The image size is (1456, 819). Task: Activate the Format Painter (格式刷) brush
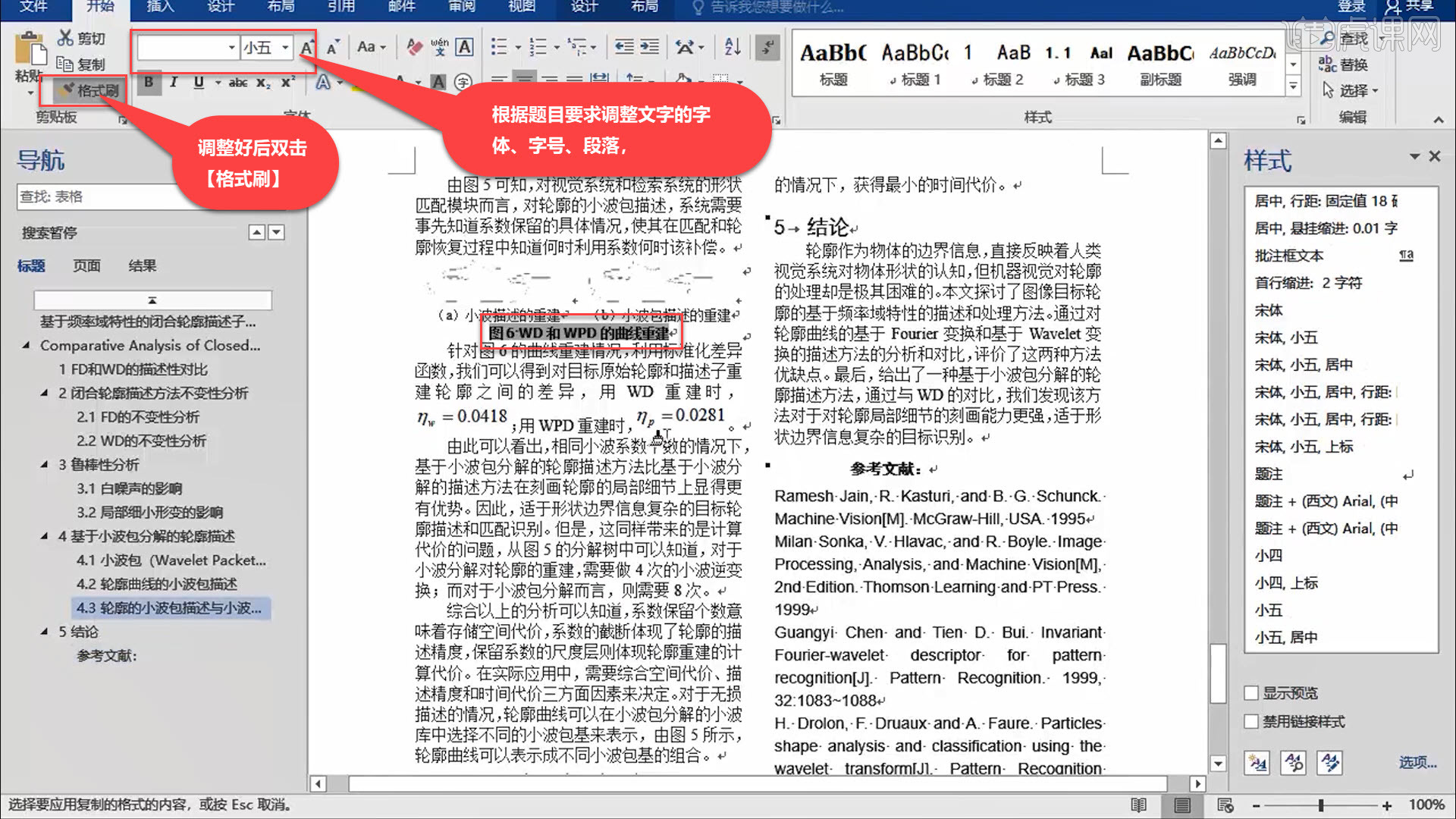(89, 90)
